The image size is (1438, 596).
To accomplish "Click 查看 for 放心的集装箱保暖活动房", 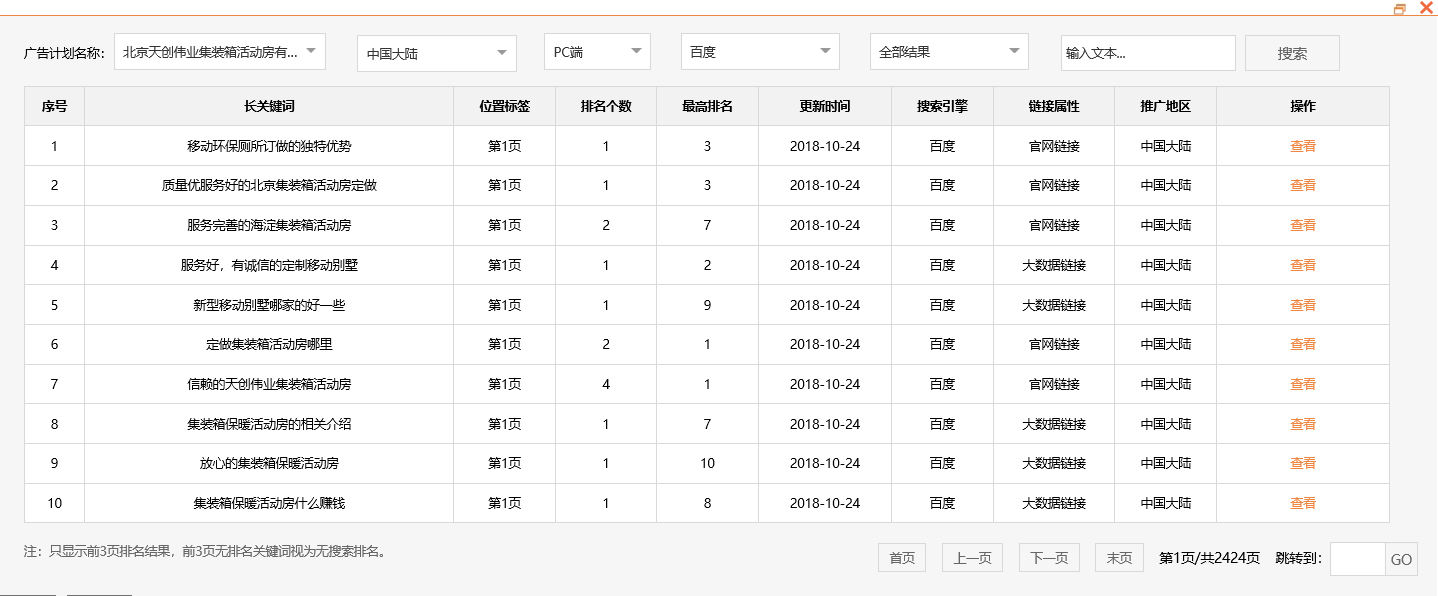I will tap(1303, 463).
